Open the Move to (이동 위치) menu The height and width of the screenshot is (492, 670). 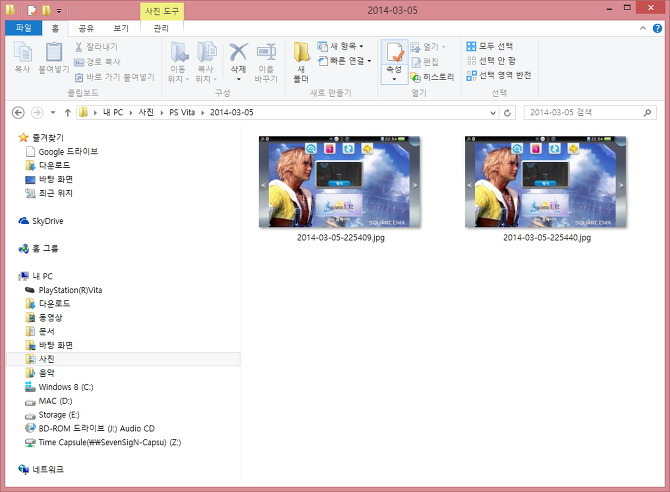[x=179, y=62]
